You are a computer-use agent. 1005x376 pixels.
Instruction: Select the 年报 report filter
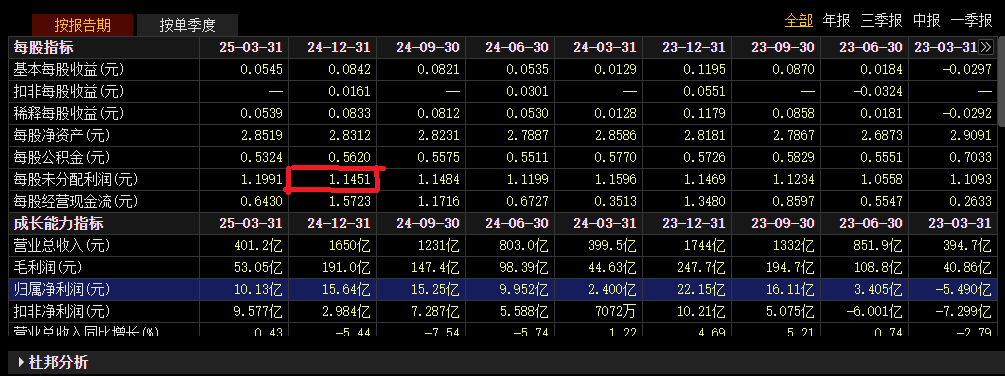coord(836,20)
